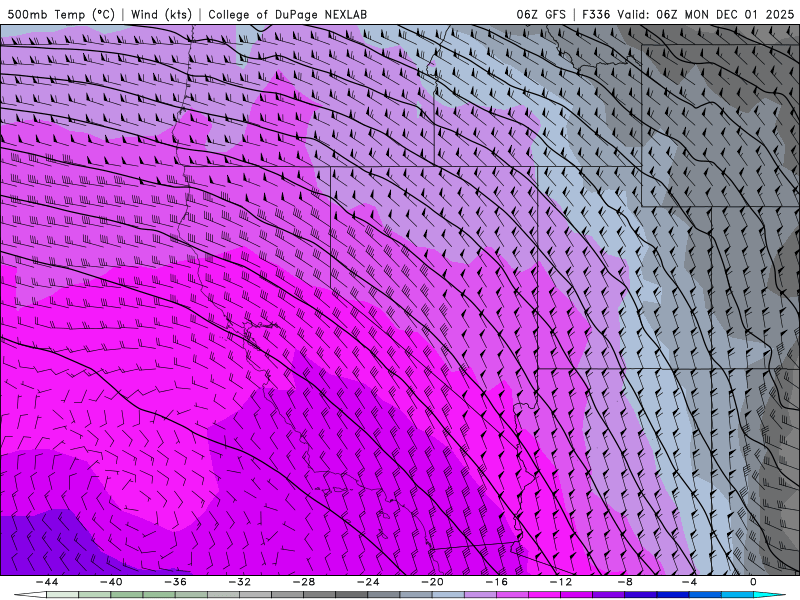Click "College of DuPage NEXLAB" header text
This screenshot has width=800, height=600.
pos(287,14)
